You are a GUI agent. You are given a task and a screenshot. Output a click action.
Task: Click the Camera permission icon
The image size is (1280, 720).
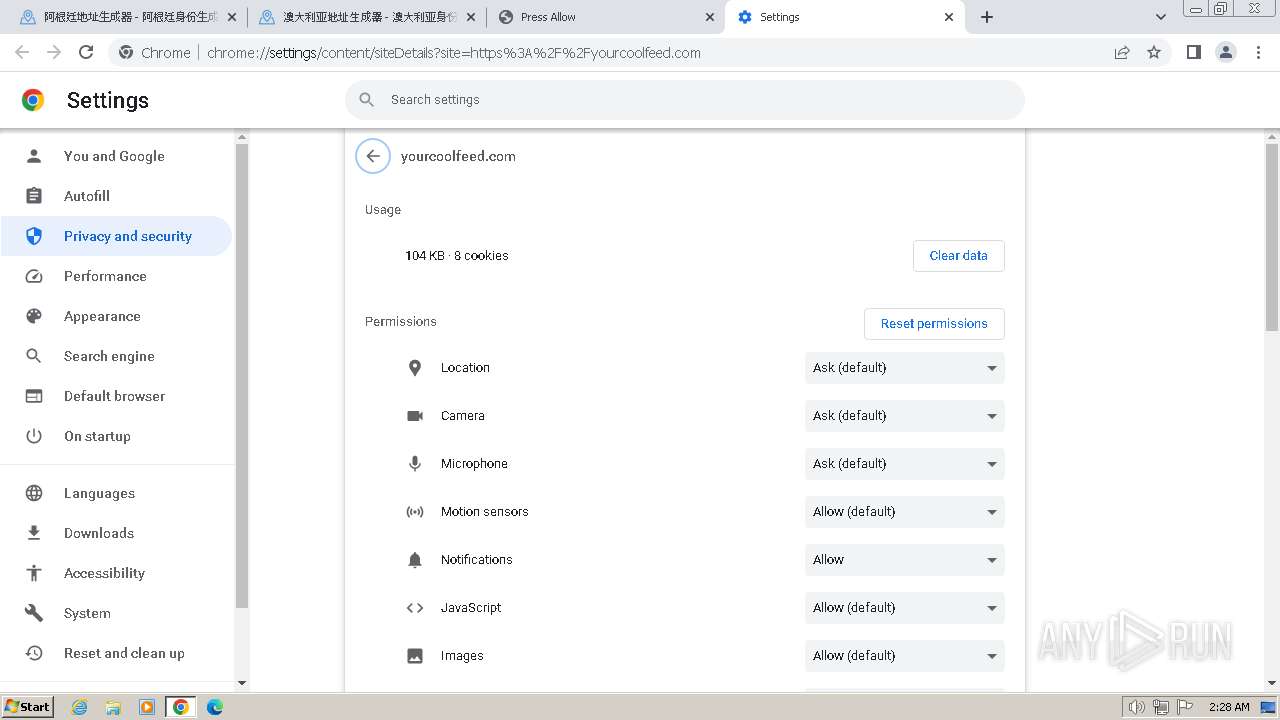pyautogui.click(x=415, y=416)
